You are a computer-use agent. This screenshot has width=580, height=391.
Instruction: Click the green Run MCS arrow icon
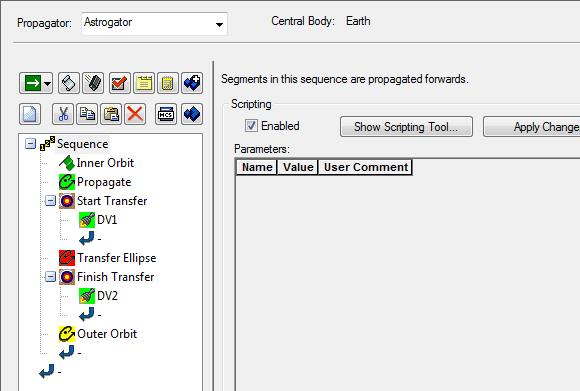32,83
